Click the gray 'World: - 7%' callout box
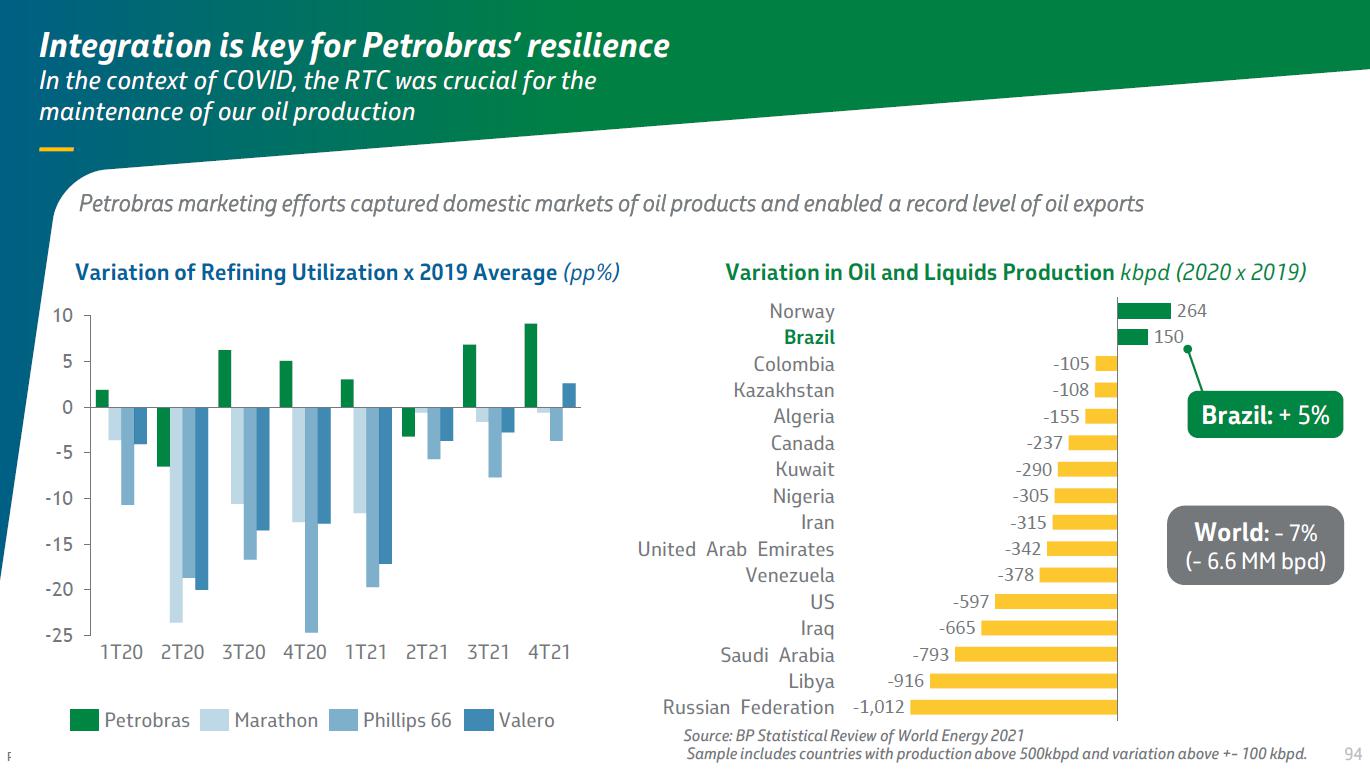 (1255, 546)
